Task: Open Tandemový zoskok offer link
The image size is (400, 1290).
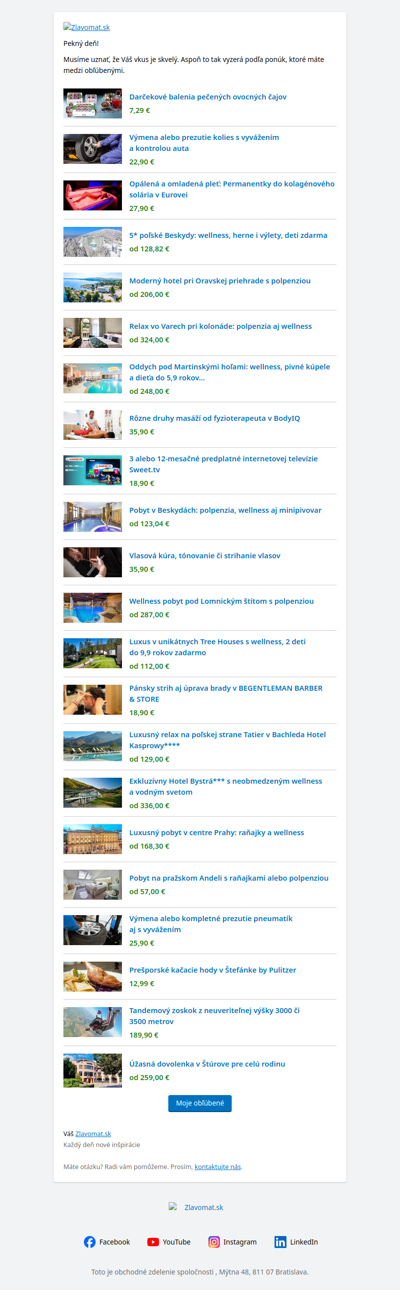Action: tap(214, 1016)
